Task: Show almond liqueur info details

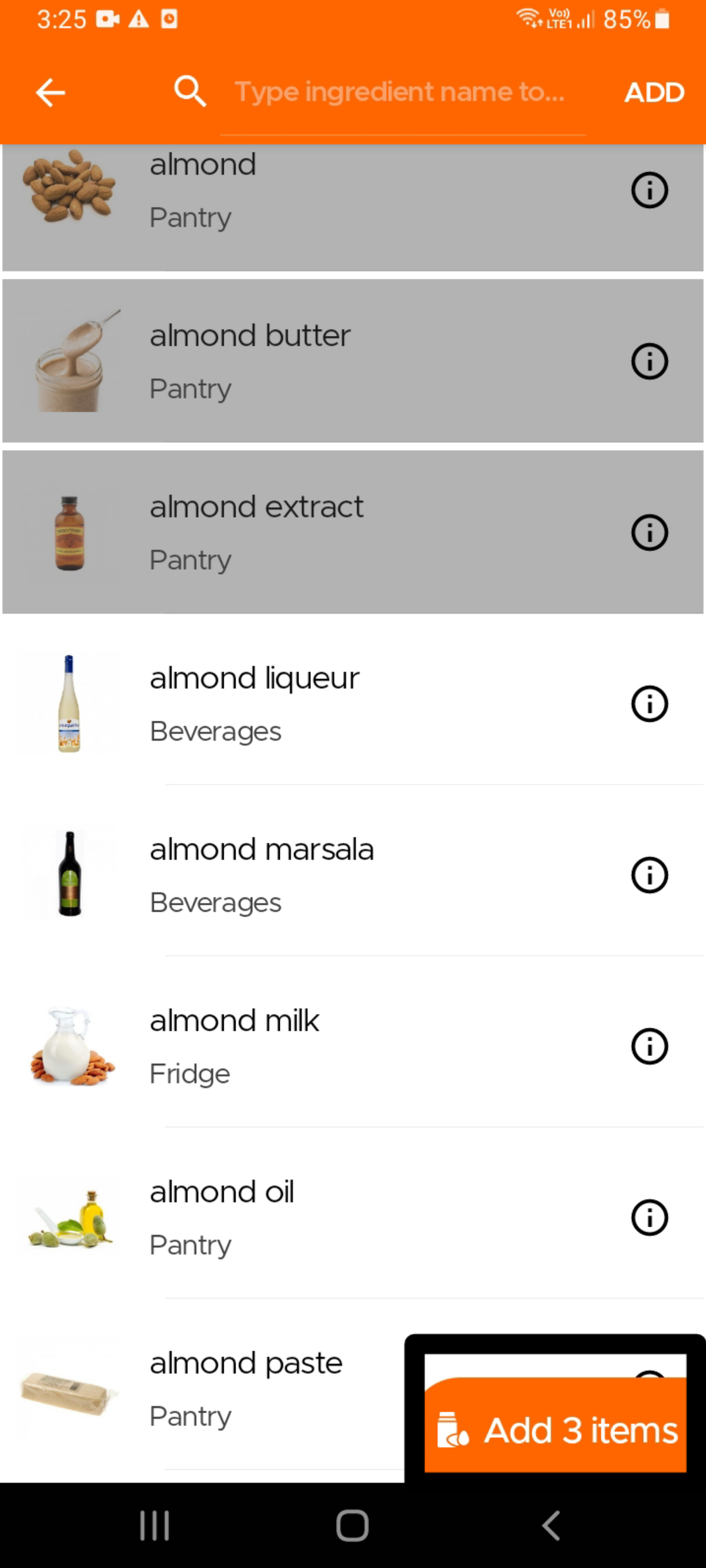Action: pos(649,704)
